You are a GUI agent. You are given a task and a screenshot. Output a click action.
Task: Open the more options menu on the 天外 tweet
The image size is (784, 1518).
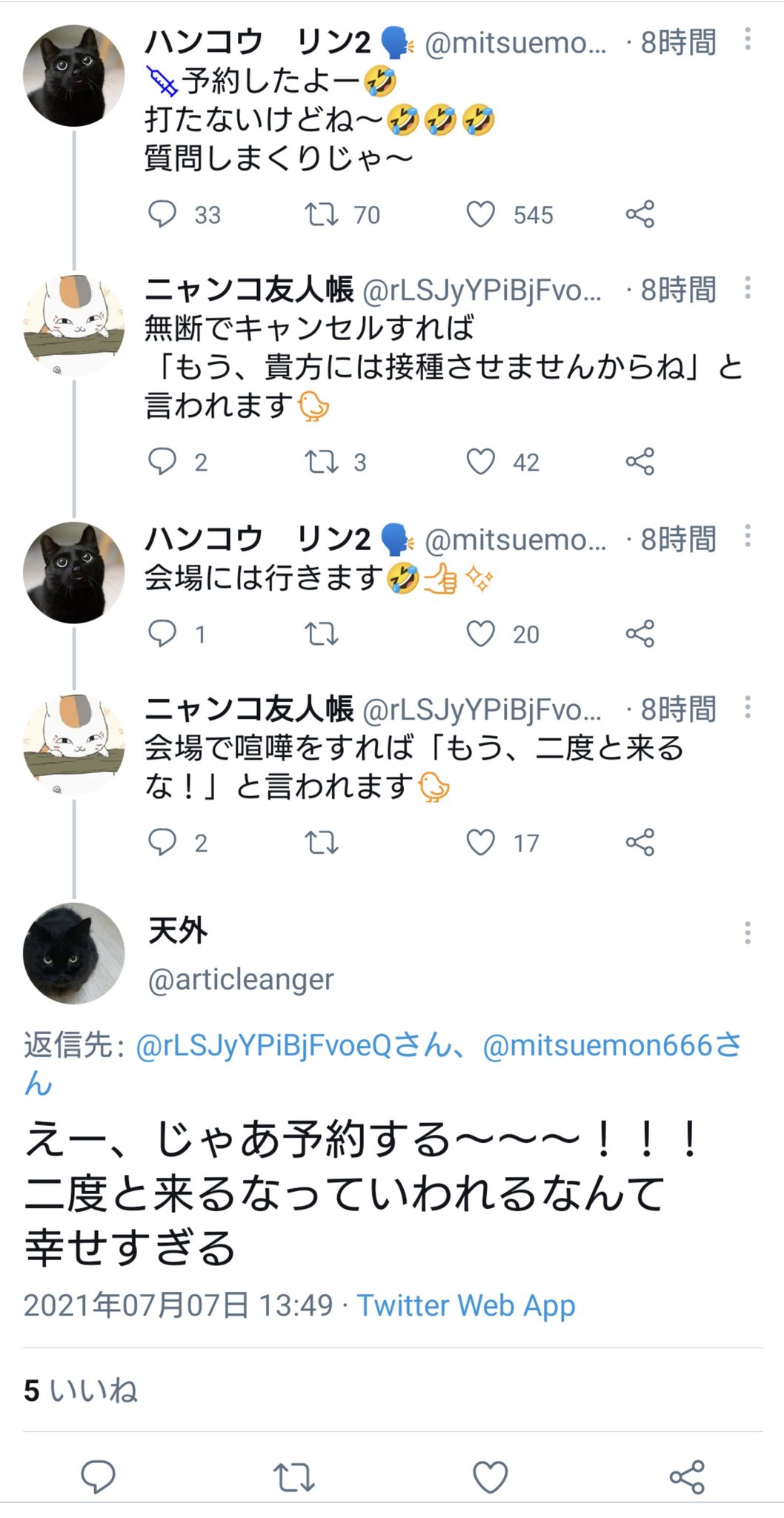coord(747,932)
